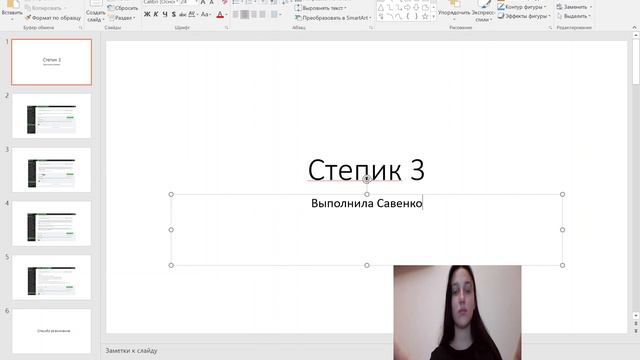Convert to SmartArt (Преобразовать в SmartArt)
The height and width of the screenshot is (360, 640).
coord(333,18)
